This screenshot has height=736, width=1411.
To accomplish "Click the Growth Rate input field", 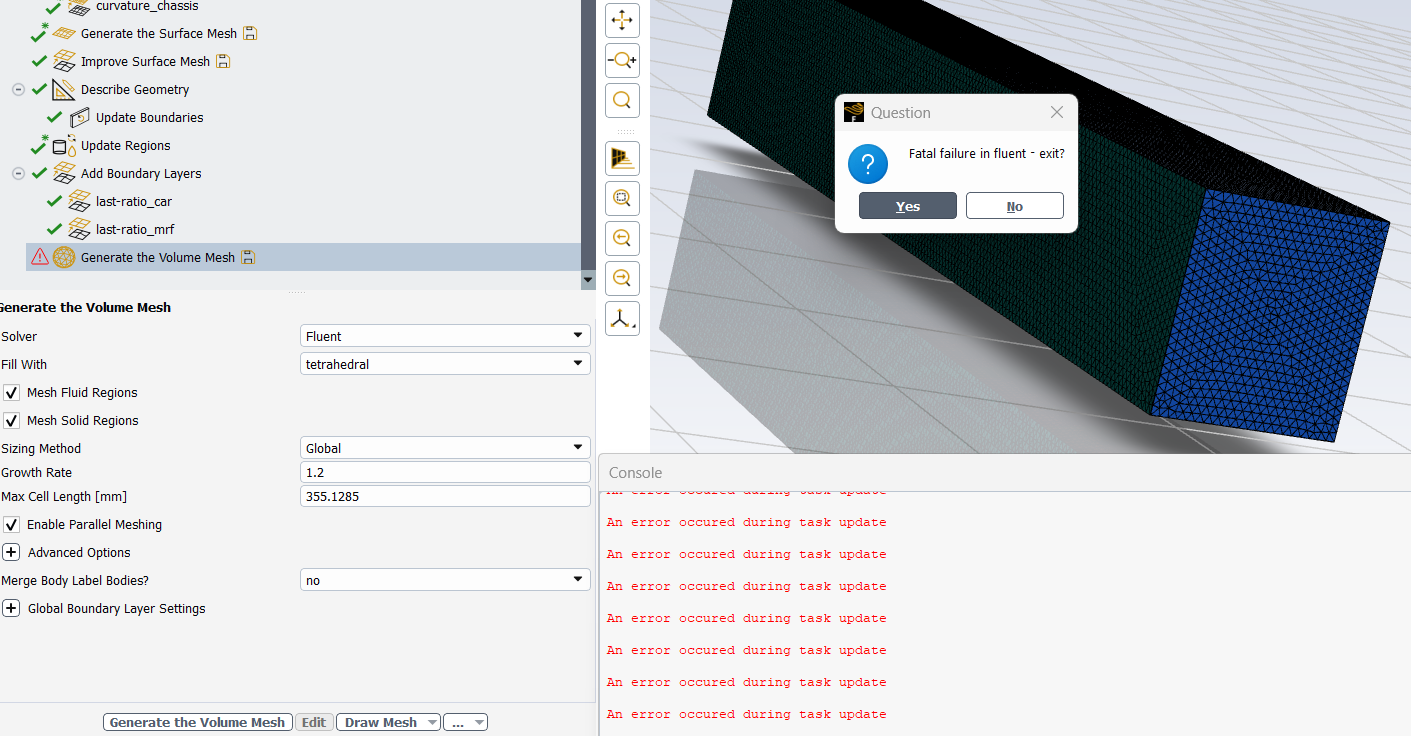I will point(445,472).
